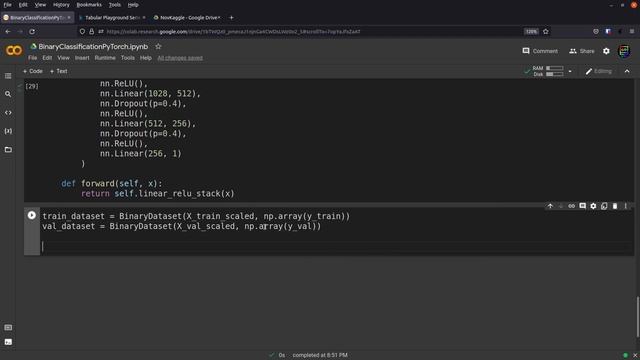Screen dimensions: 640x360
Task: Open the Colab Edit menu
Action: pos(47,58)
